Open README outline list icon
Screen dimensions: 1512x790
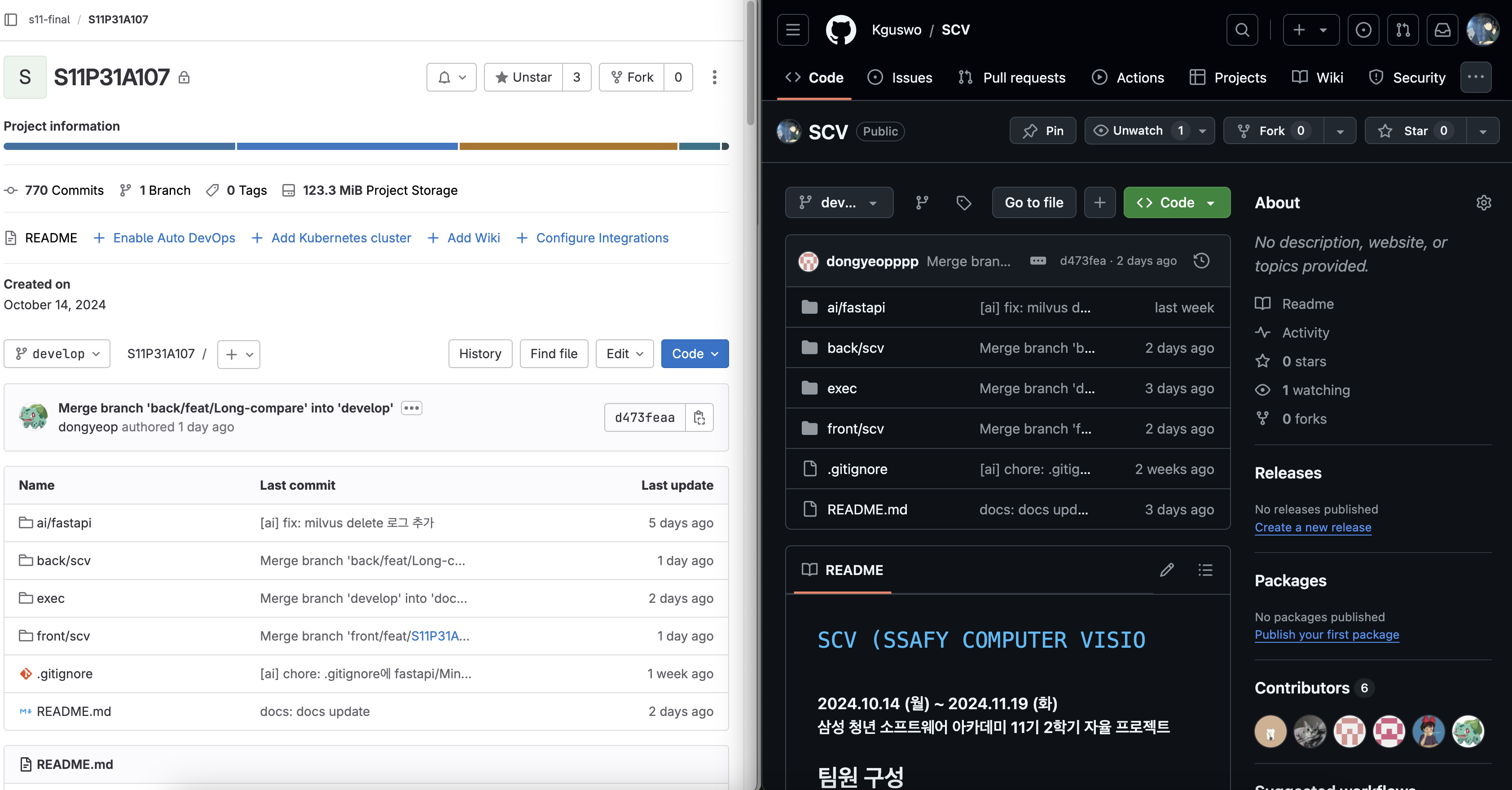pos(1205,570)
